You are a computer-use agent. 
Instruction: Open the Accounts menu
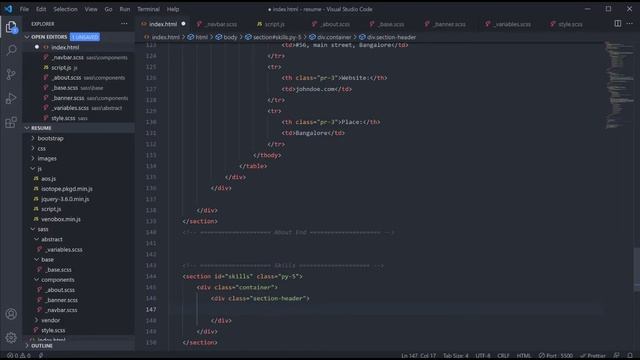coord(11,313)
